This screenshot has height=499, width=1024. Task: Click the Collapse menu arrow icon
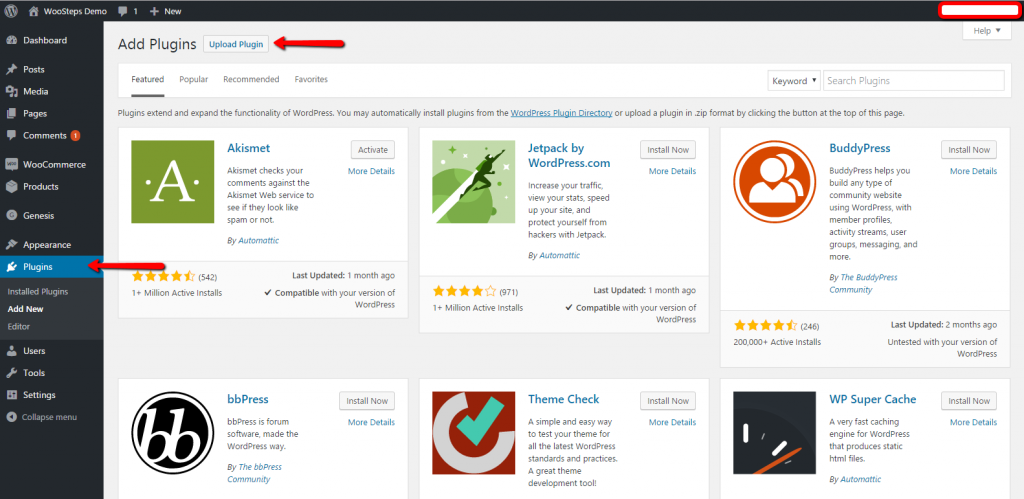pyautogui.click(x=11, y=417)
